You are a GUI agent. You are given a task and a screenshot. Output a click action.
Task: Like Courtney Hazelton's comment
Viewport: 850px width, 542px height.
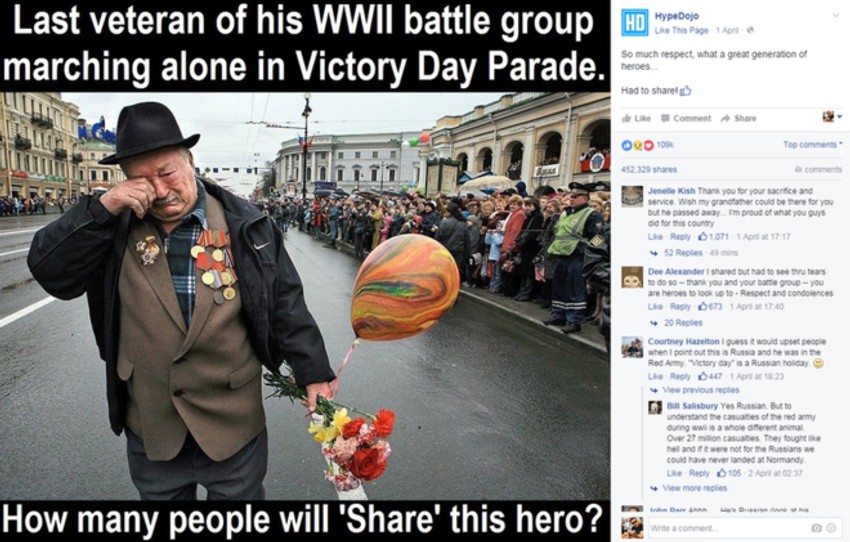click(x=655, y=376)
